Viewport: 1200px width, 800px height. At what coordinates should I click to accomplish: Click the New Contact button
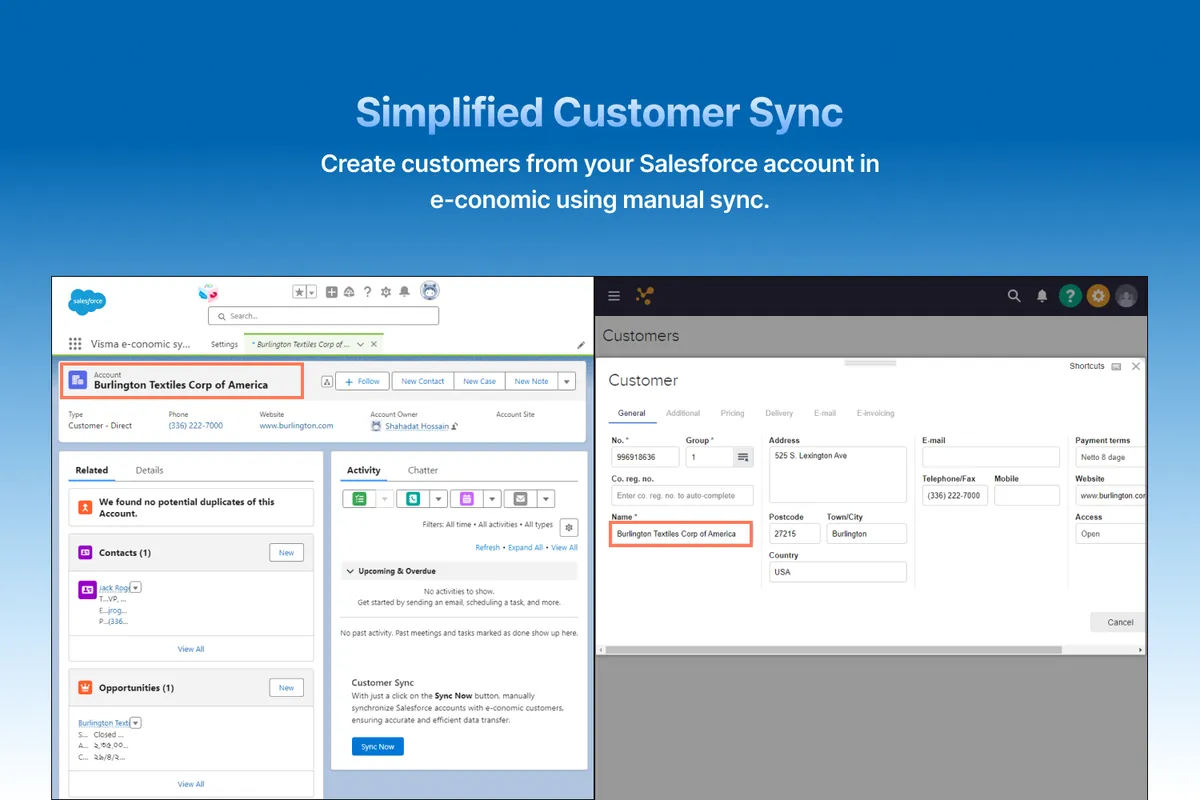(x=423, y=381)
